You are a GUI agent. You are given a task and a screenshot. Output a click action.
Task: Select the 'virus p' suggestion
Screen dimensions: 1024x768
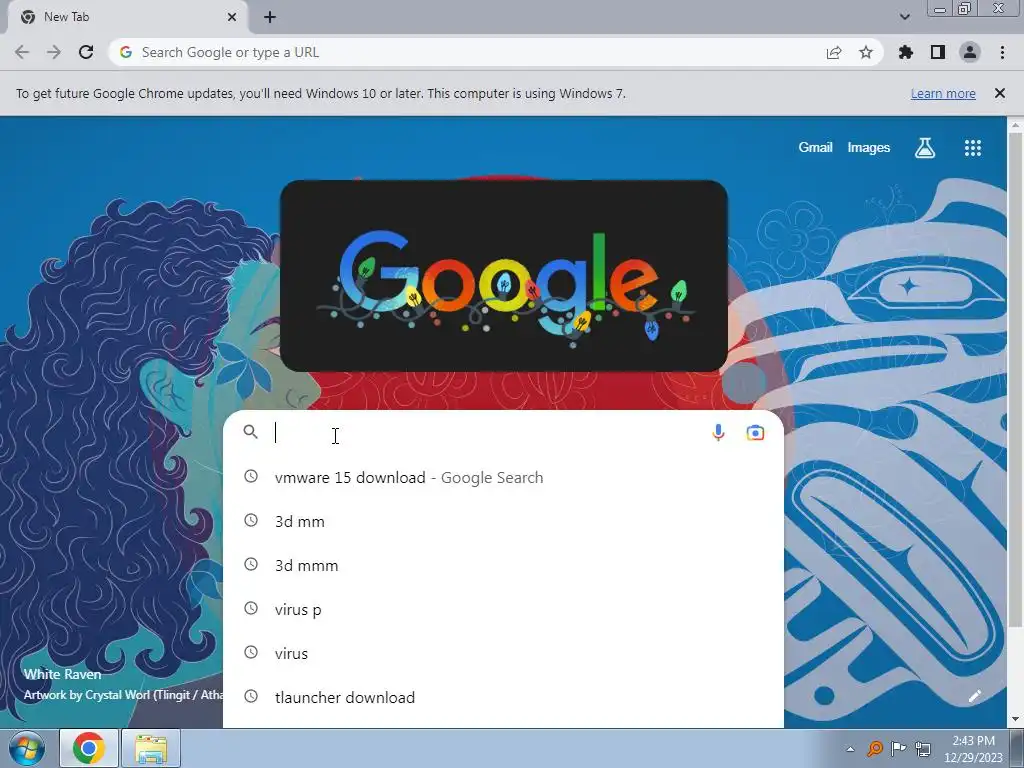[x=503, y=609]
